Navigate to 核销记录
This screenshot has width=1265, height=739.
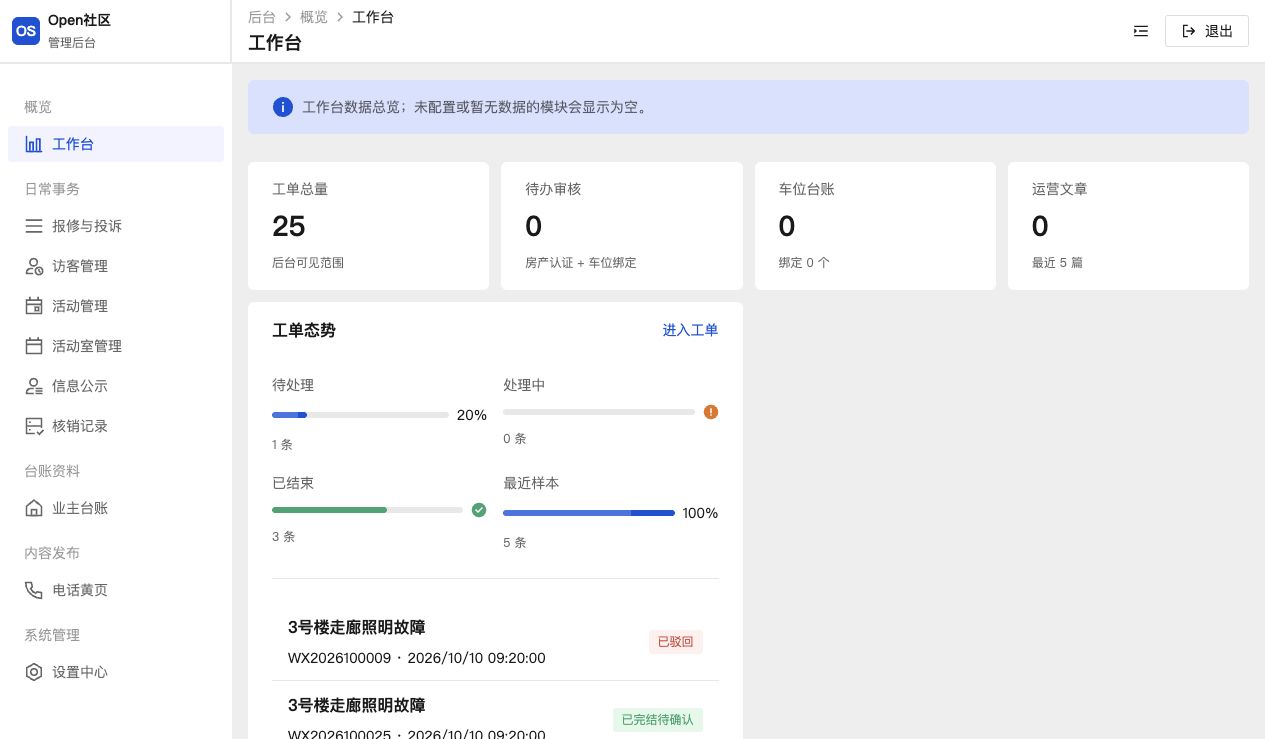click(x=116, y=426)
